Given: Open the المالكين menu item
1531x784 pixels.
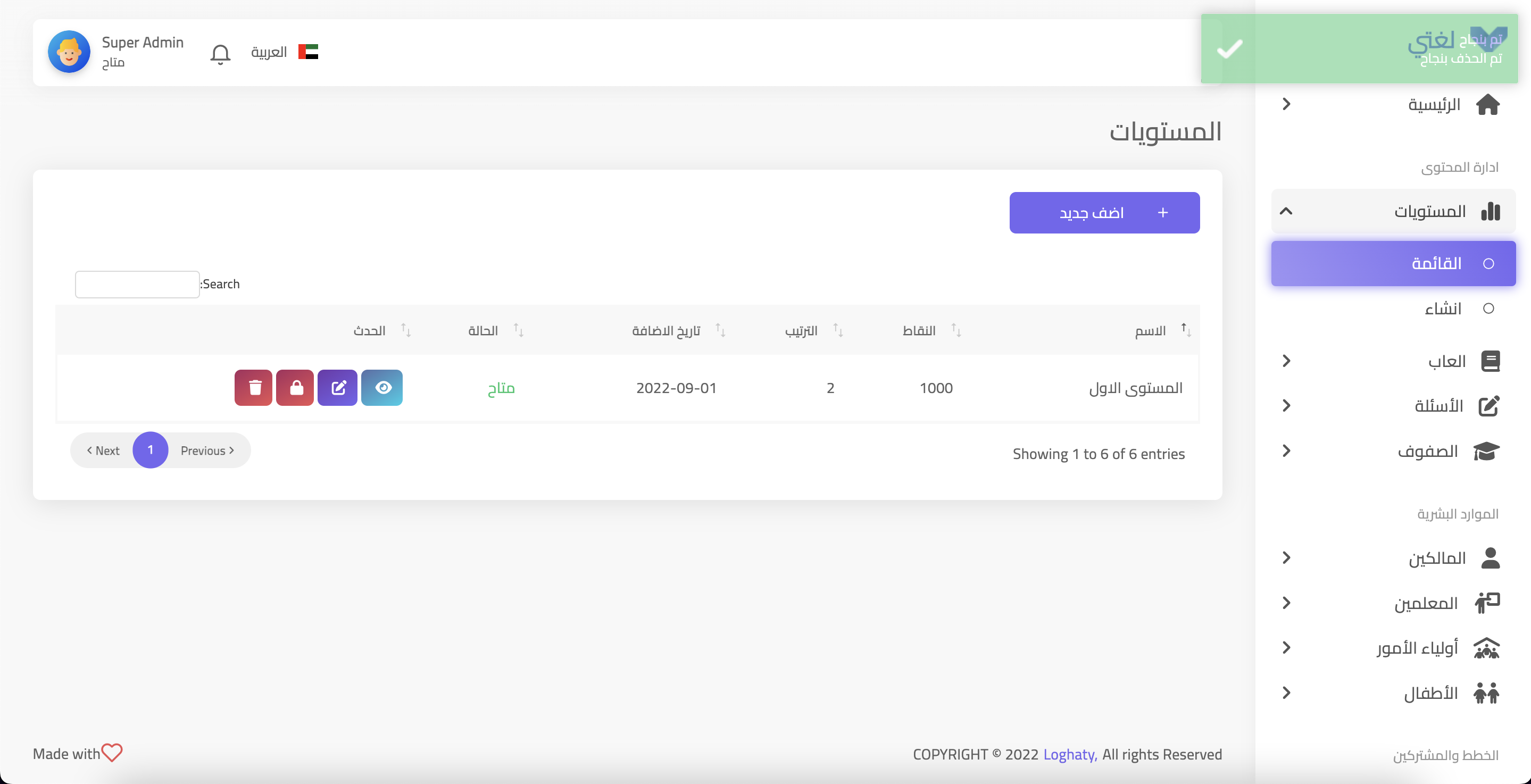Looking at the screenshot, I should pyautogui.click(x=1437, y=558).
